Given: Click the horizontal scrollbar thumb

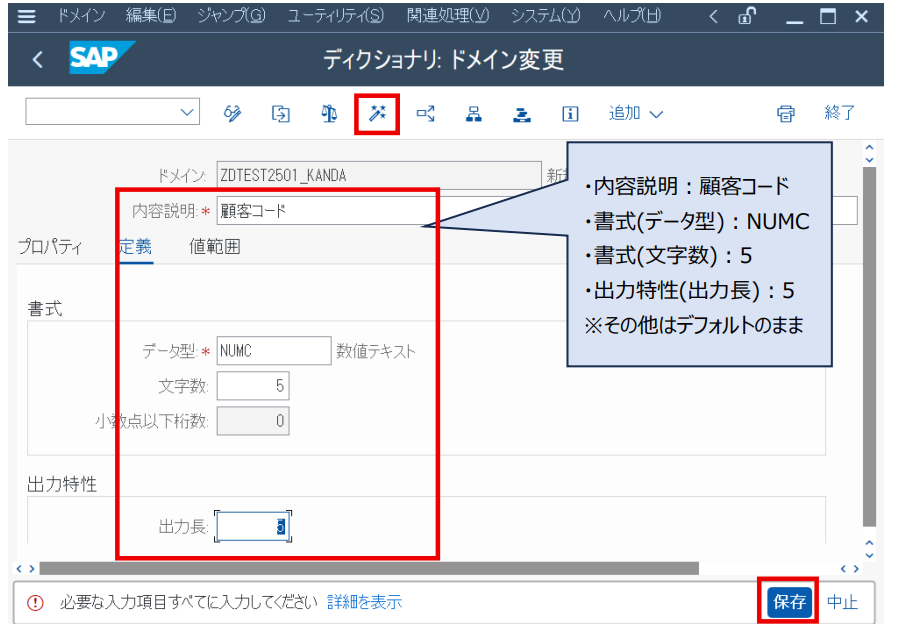Looking at the screenshot, I should click(369, 568).
